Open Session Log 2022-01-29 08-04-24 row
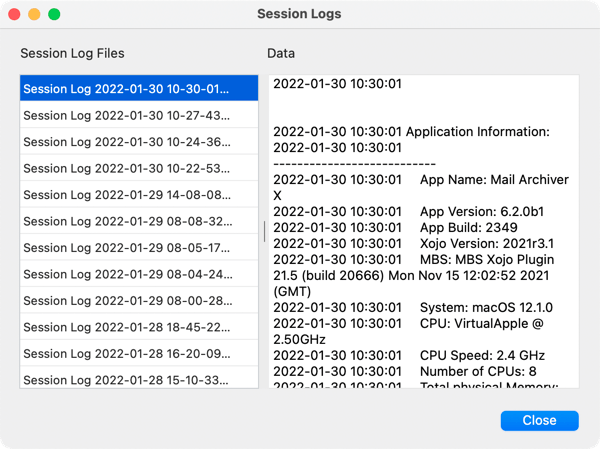600x449 pixels. tap(139, 273)
